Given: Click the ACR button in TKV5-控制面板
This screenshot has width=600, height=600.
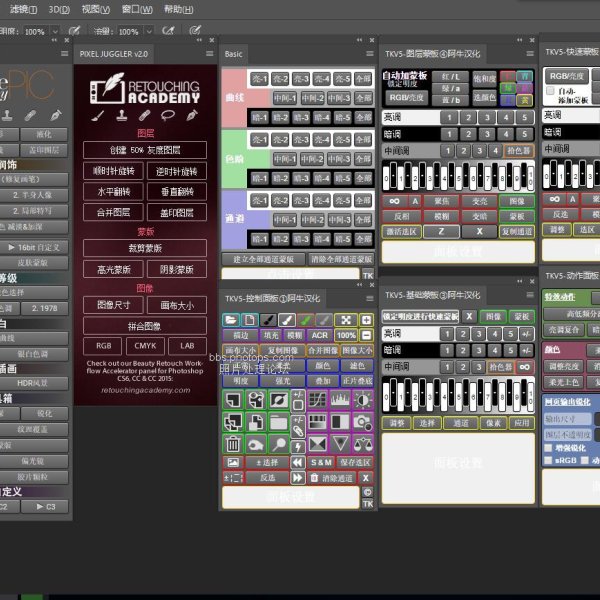Looking at the screenshot, I should pos(320,336).
